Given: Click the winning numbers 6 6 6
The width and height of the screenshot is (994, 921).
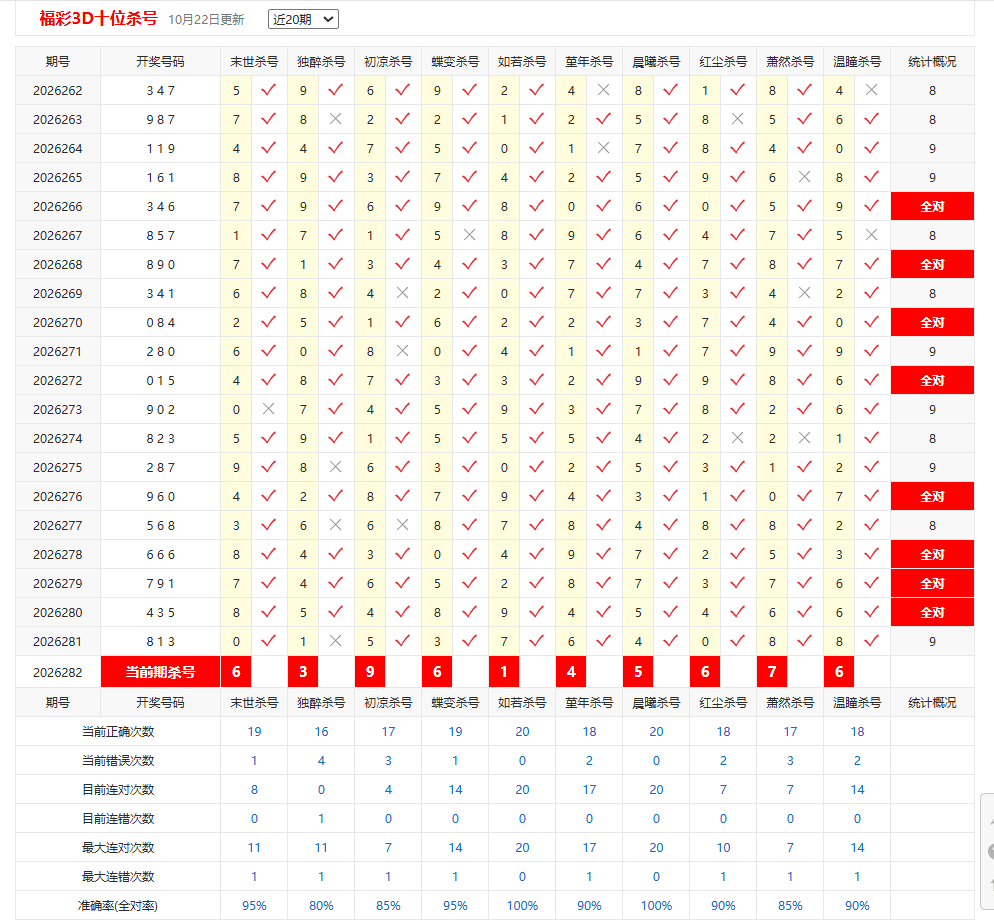Looking at the screenshot, I should (x=160, y=555).
